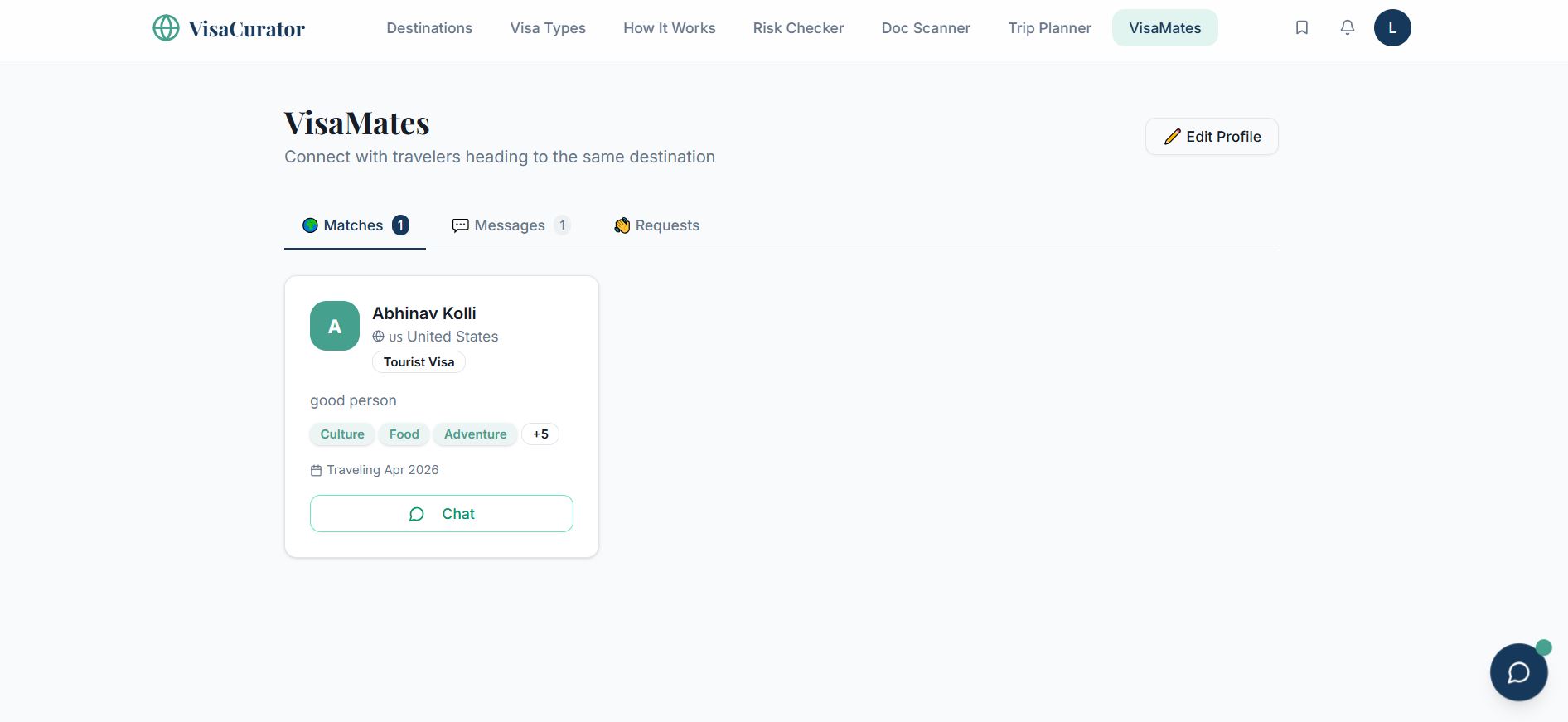Open the Doc Scanner tool
Viewport: 1568px width, 722px height.
(926, 28)
